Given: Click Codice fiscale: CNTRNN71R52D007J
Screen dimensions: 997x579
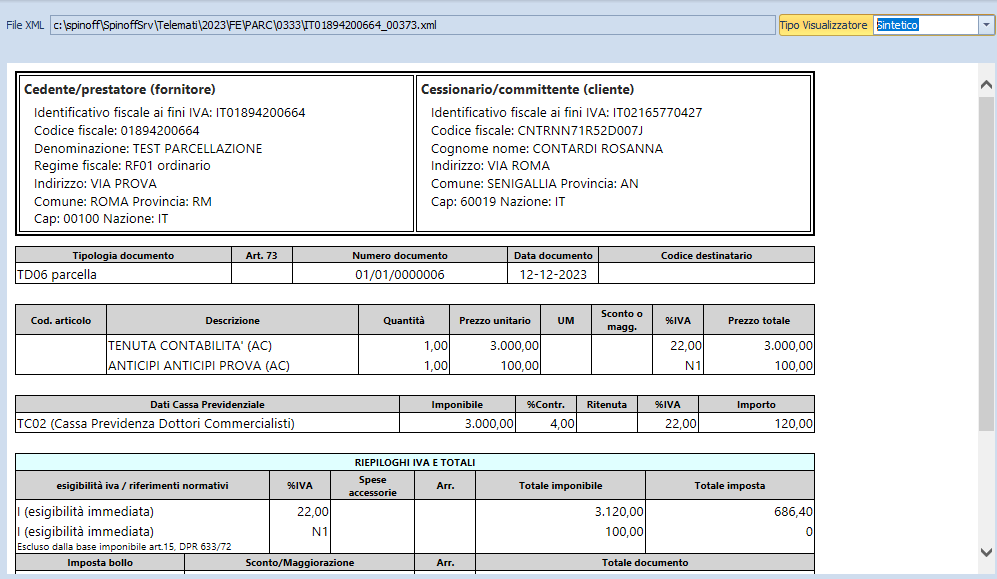Looking at the screenshot, I should pos(537,130).
